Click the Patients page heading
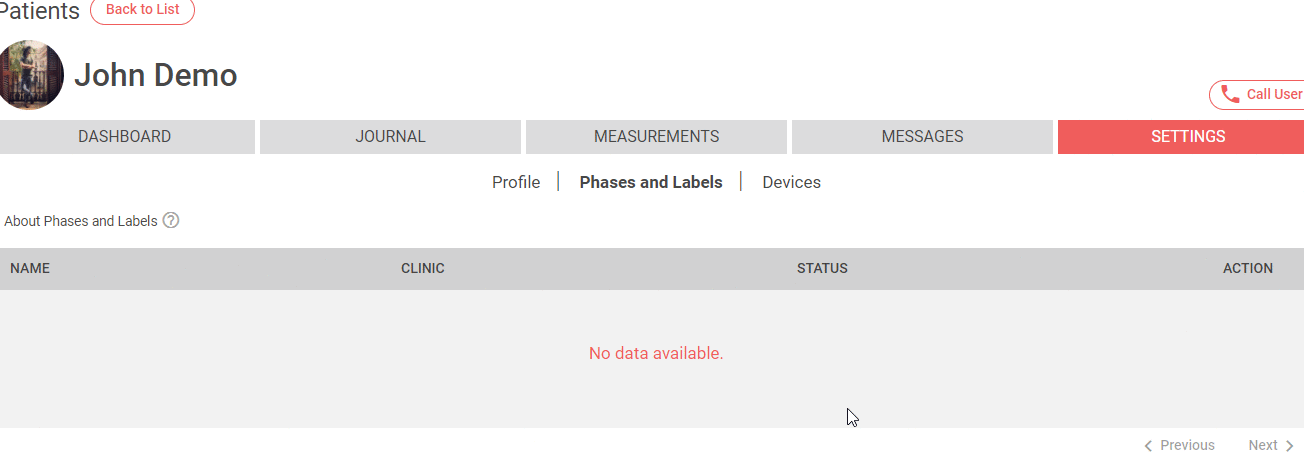 pos(39,11)
